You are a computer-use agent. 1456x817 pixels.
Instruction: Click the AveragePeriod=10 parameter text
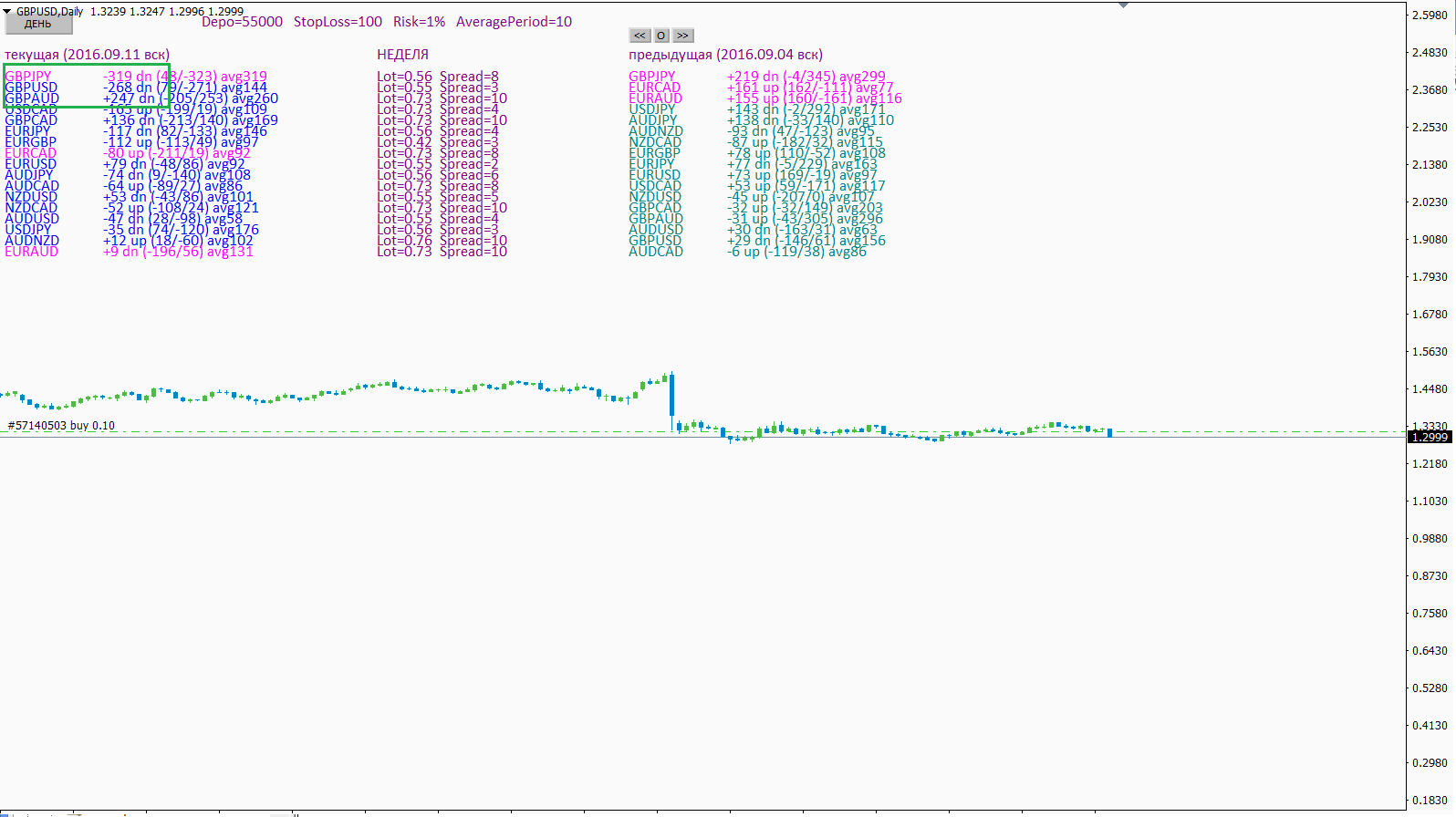coord(514,22)
